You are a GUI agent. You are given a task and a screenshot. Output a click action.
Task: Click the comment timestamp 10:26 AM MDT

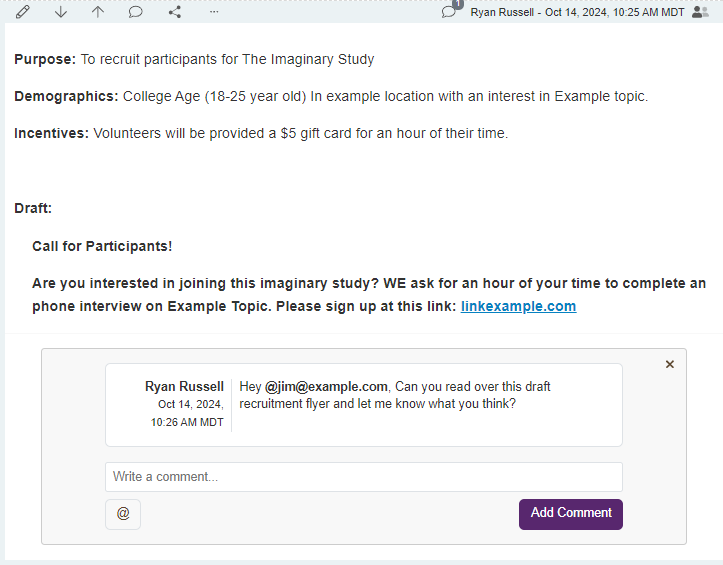tap(187, 422)
